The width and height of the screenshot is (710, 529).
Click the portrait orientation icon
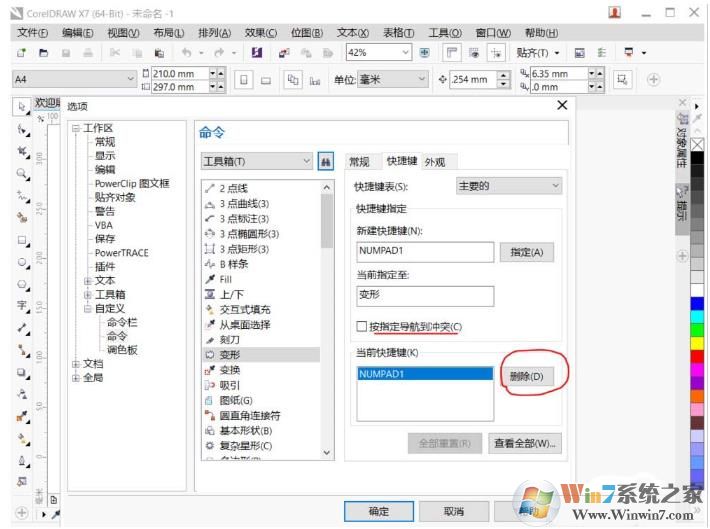(x=244, y=80)
